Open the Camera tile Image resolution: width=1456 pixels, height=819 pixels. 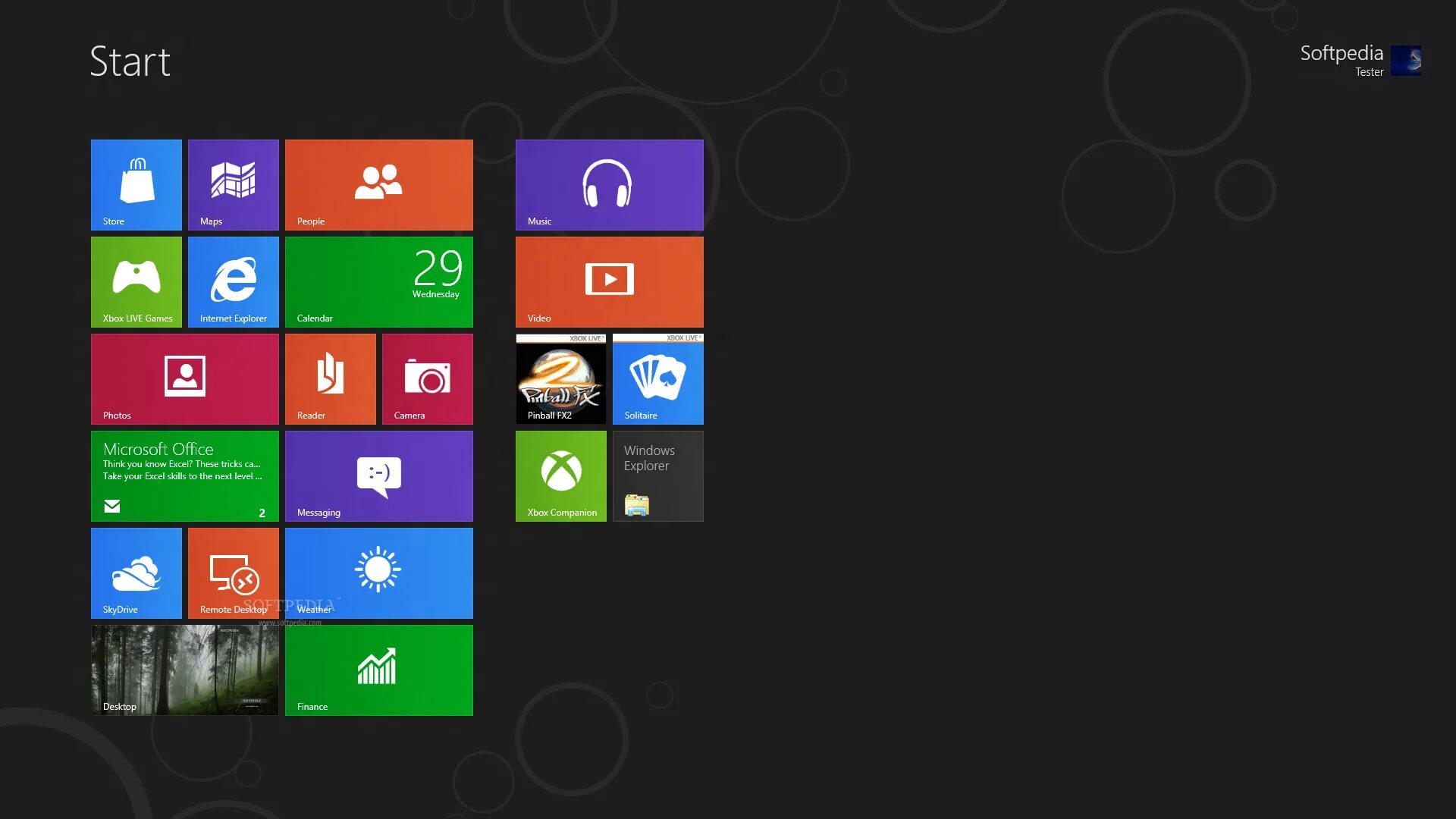428,378
